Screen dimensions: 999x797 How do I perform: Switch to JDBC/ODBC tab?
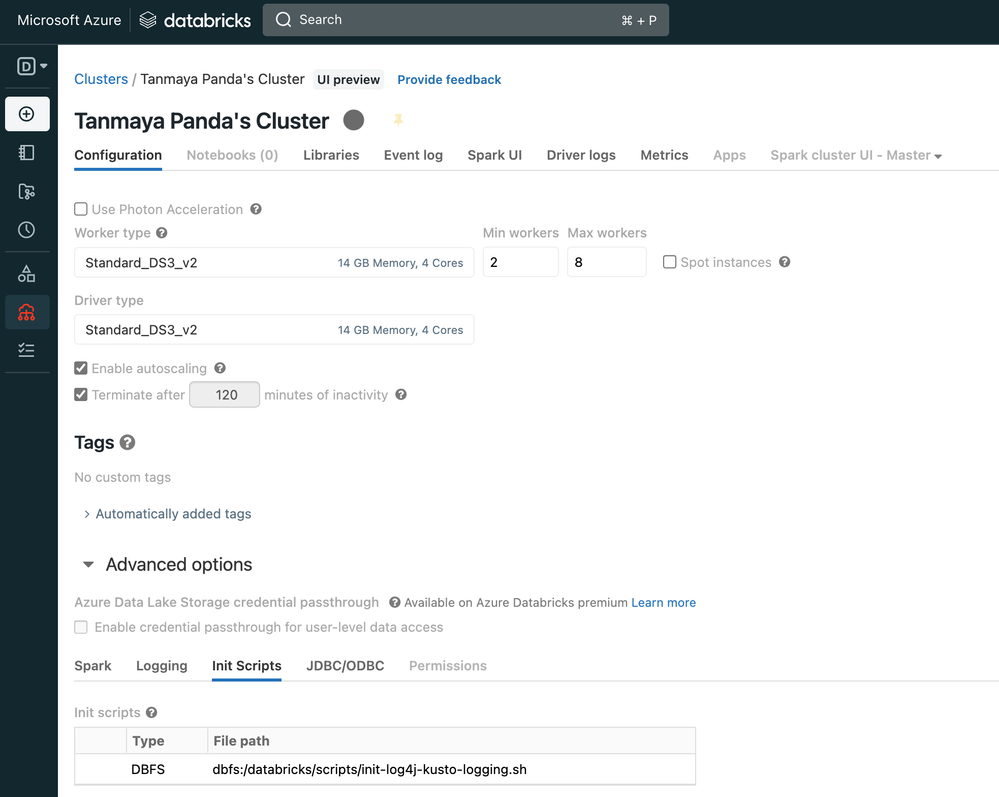(x=345, y=666)
